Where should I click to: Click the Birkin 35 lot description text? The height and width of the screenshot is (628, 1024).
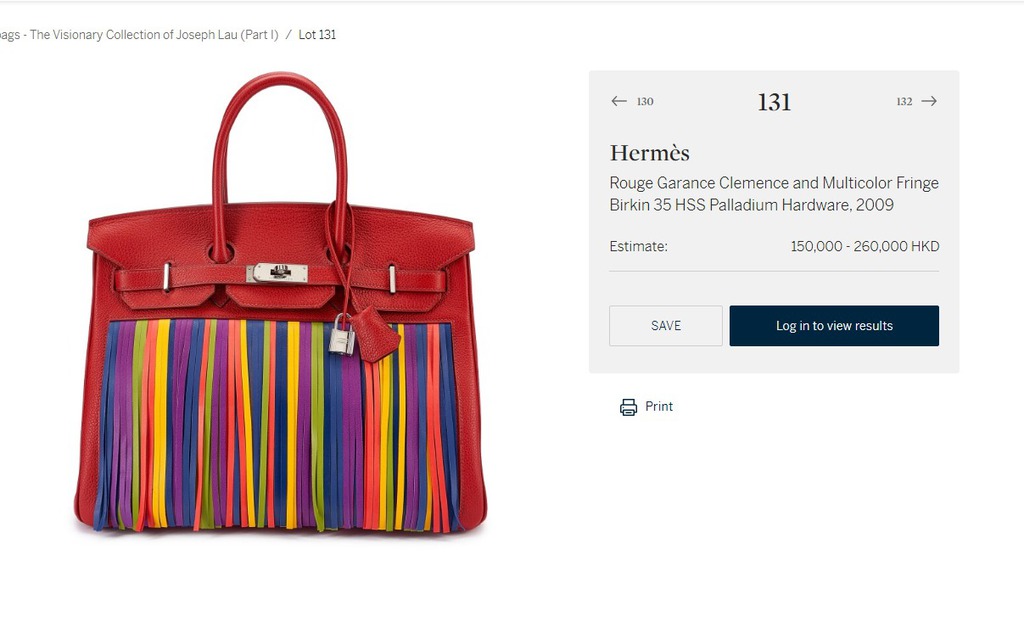click(774, 194)
